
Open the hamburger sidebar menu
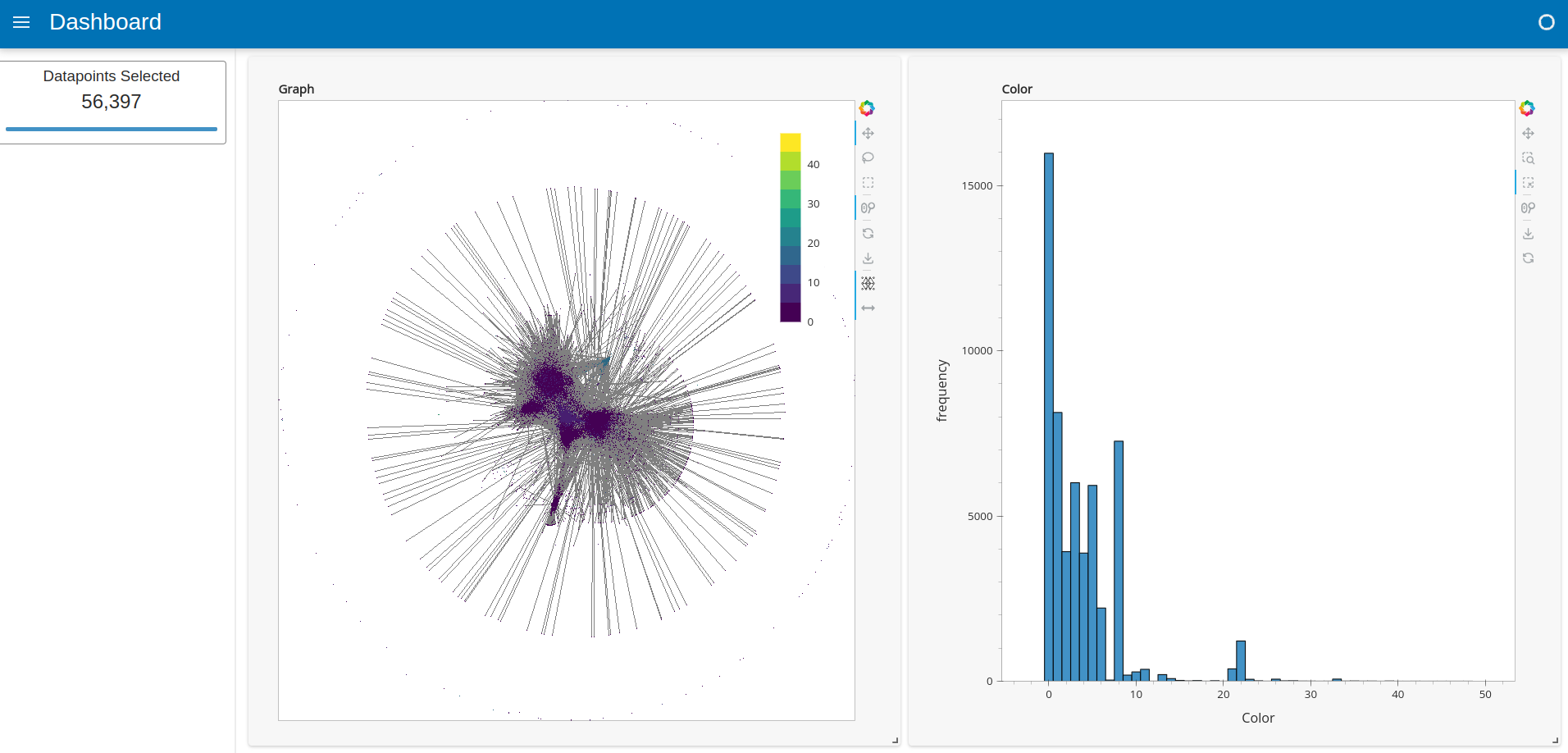21,22
